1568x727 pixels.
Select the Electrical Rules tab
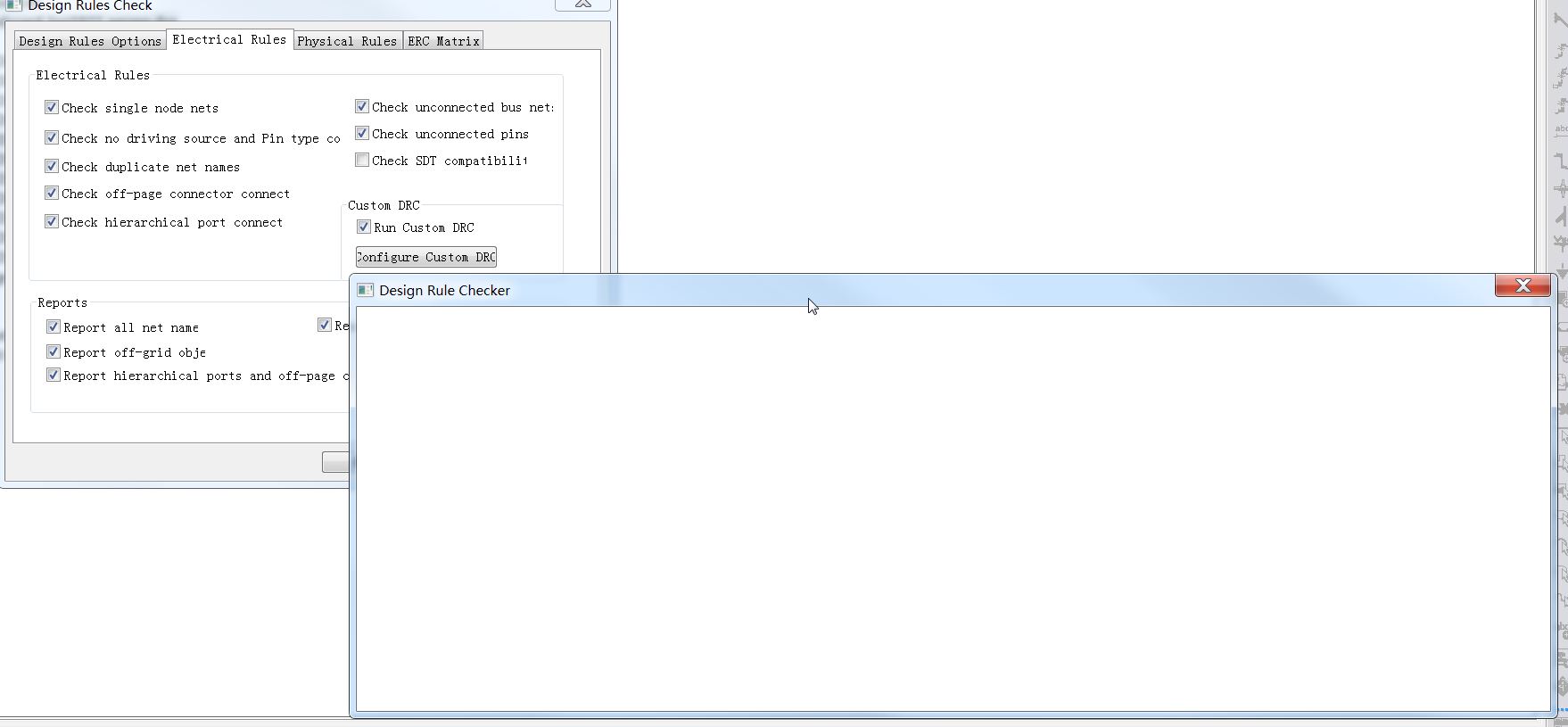229,40
